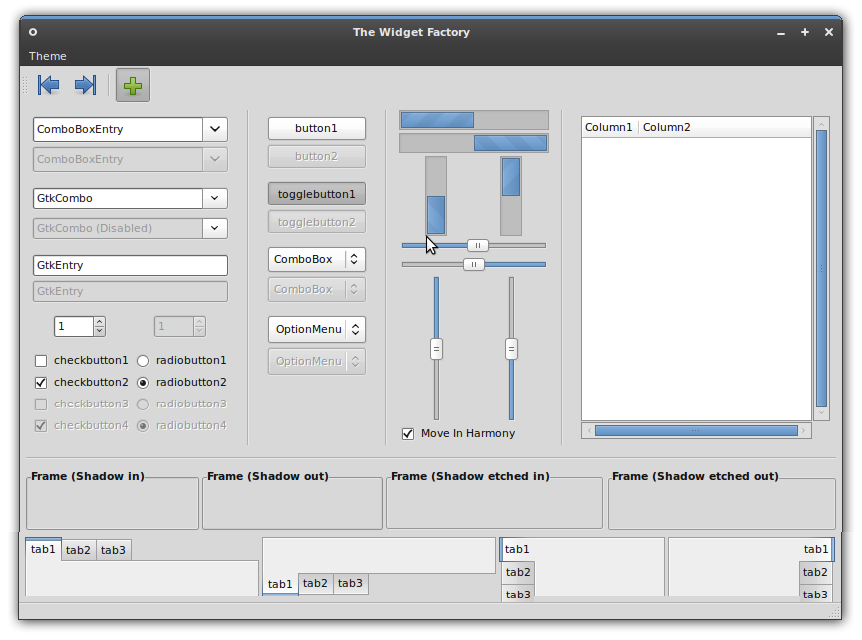862x640 pixels.
Task: Click into the enabled ComboBoxEntry text field
Action: 118,129
